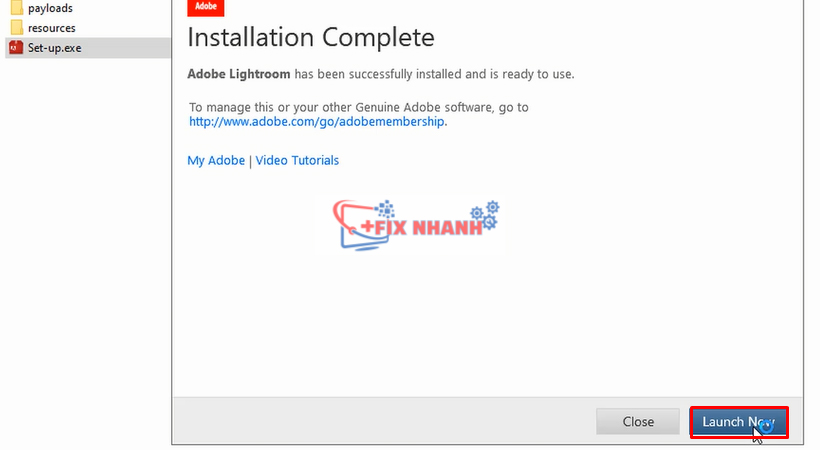
Task: Click the bold Adobe Lightroom text
Action: click(x=238, y=74)
